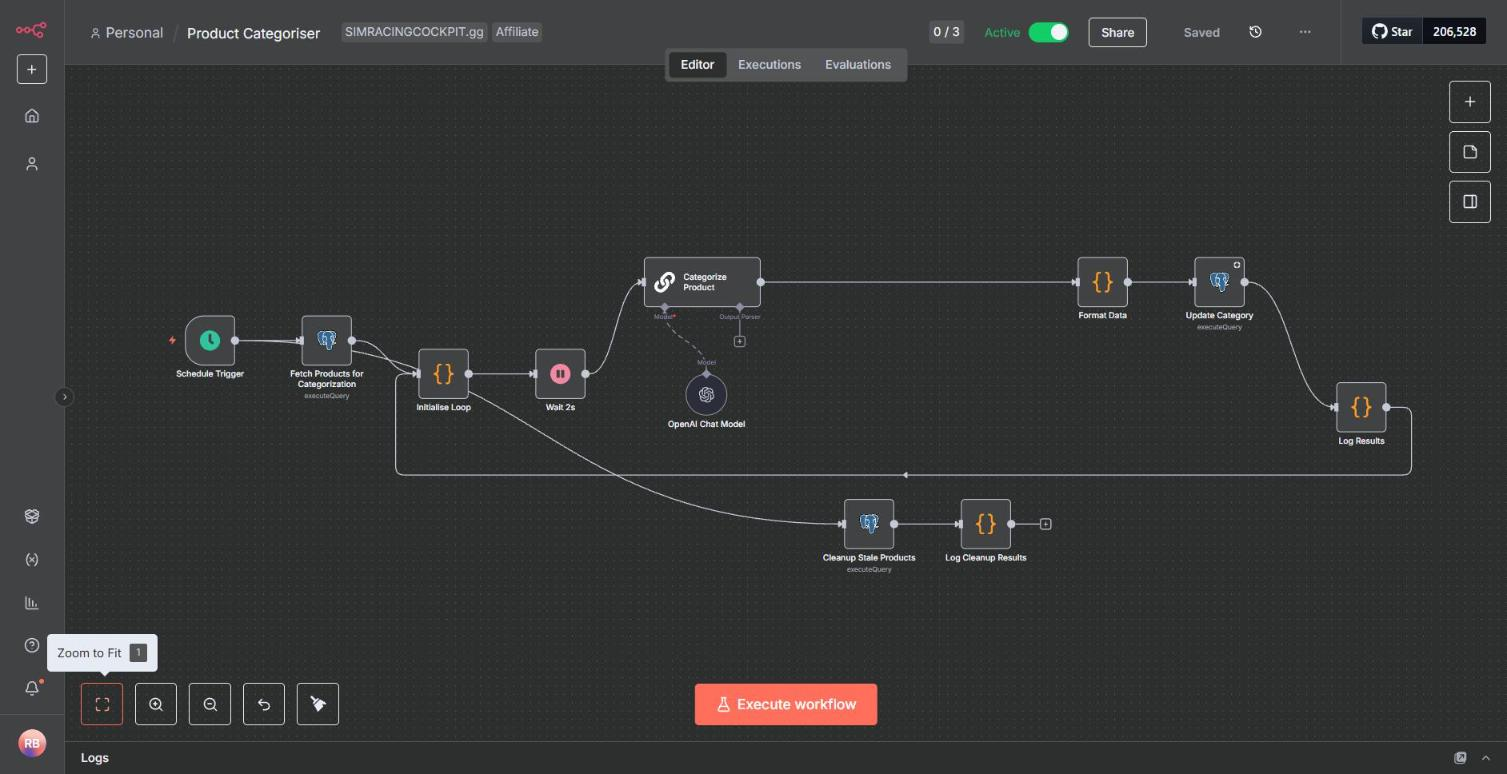1507x774 pixels.
Task: Run the workflow with Execute workflow button
Action: [786, 704]
